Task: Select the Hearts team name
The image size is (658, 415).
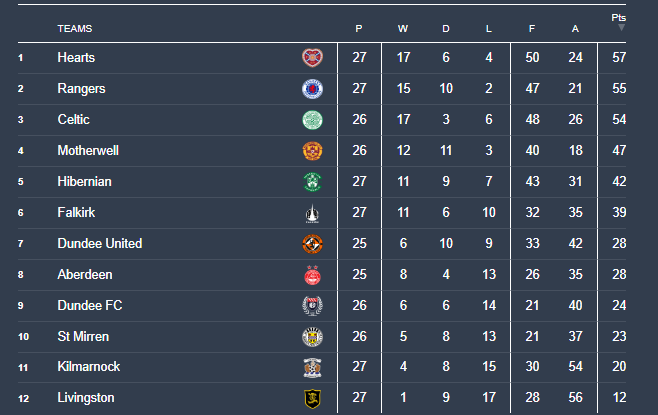Action: coord(76,58)
